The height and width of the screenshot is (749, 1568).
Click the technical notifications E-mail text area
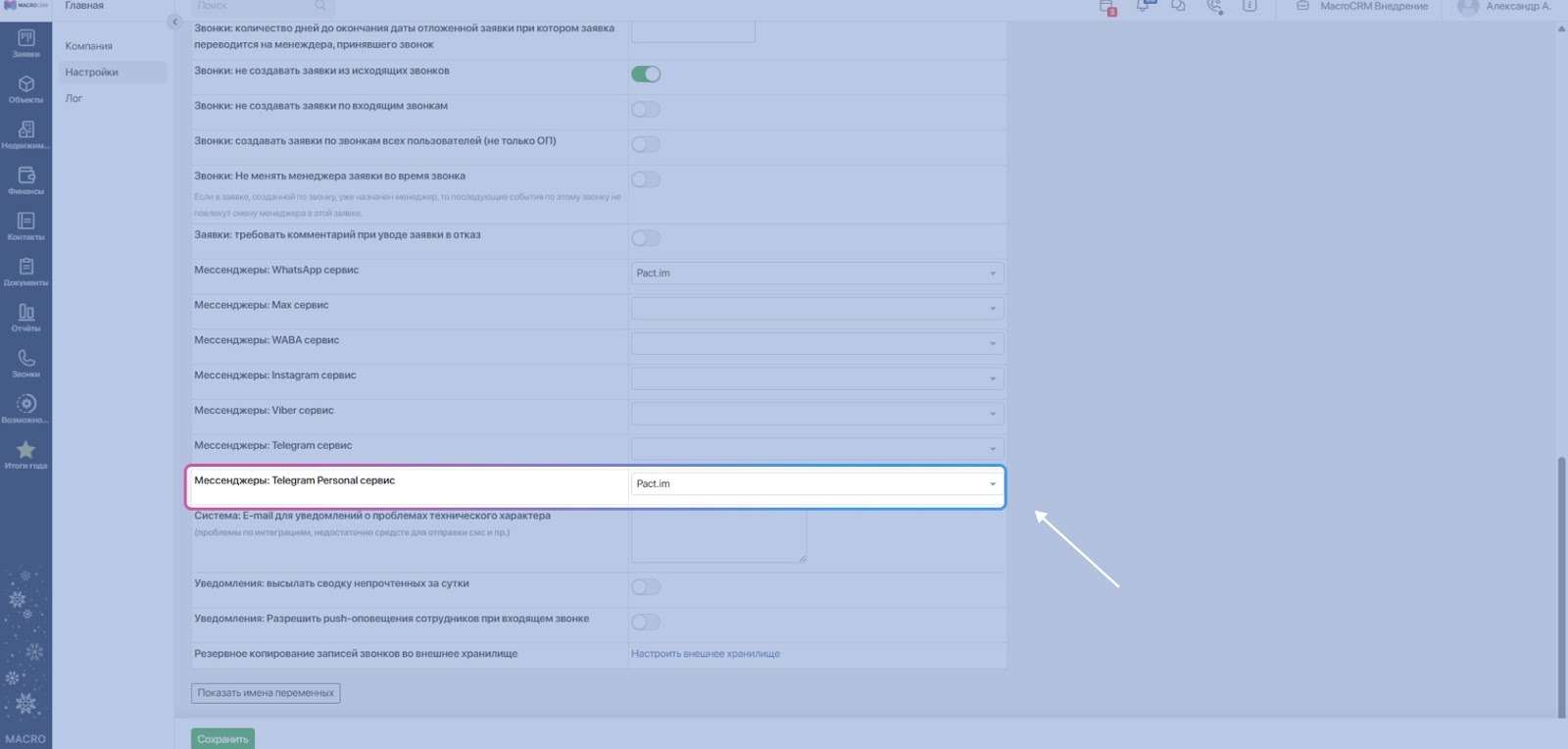tap(718, 535)
